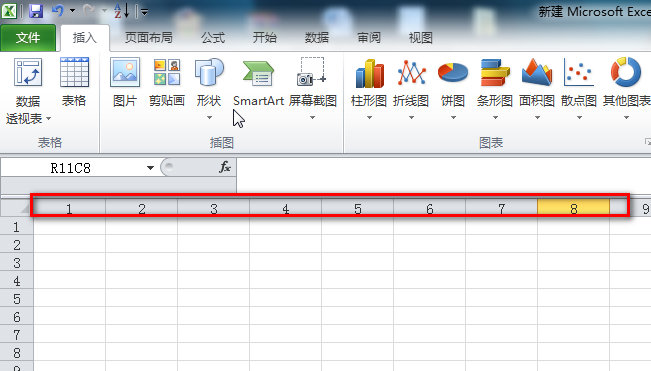Expand the 面积图 dropdown arrow

pyautogui.click(x=537, y=118)
